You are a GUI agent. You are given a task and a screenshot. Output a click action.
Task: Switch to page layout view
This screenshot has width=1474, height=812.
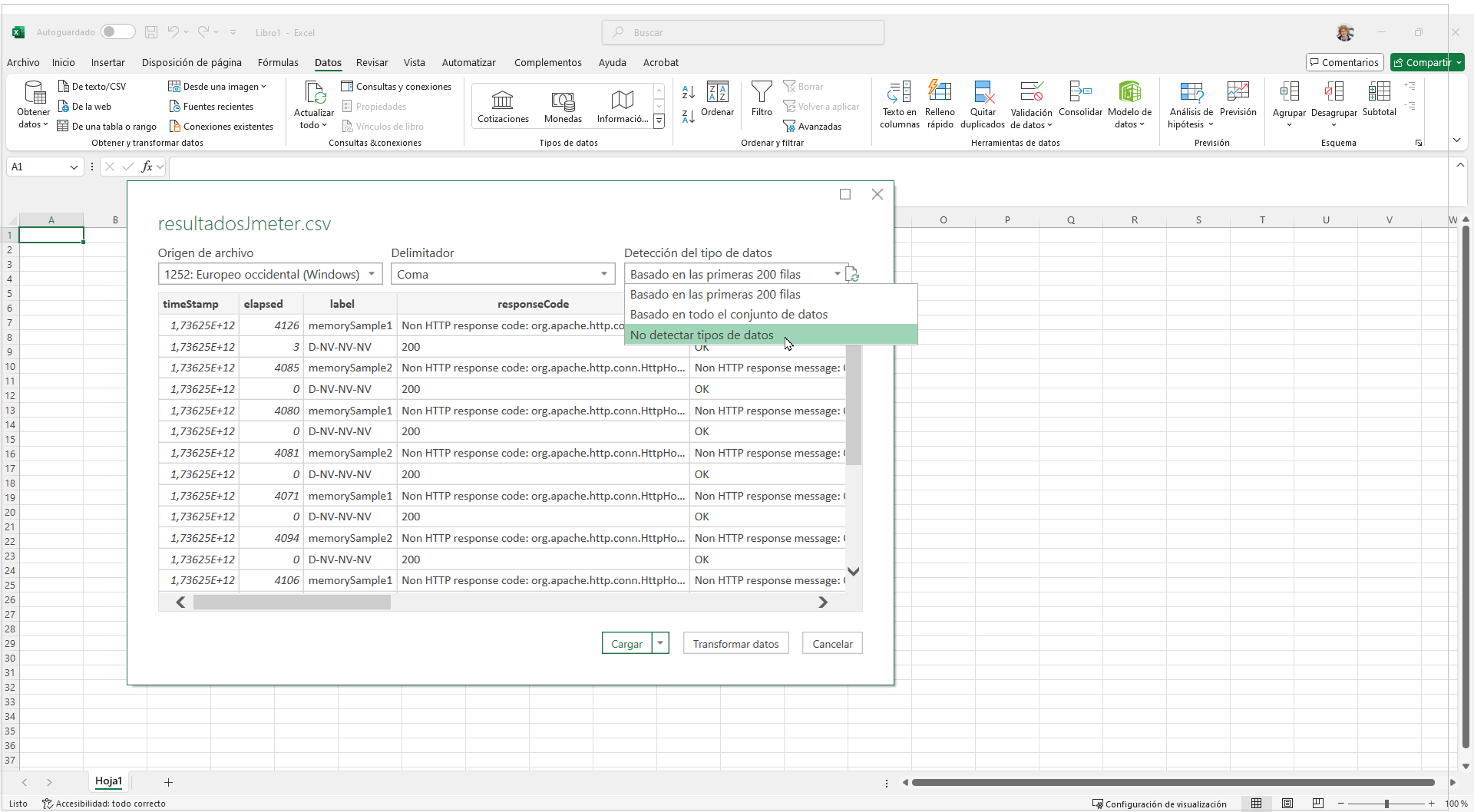pos(1287,804)
